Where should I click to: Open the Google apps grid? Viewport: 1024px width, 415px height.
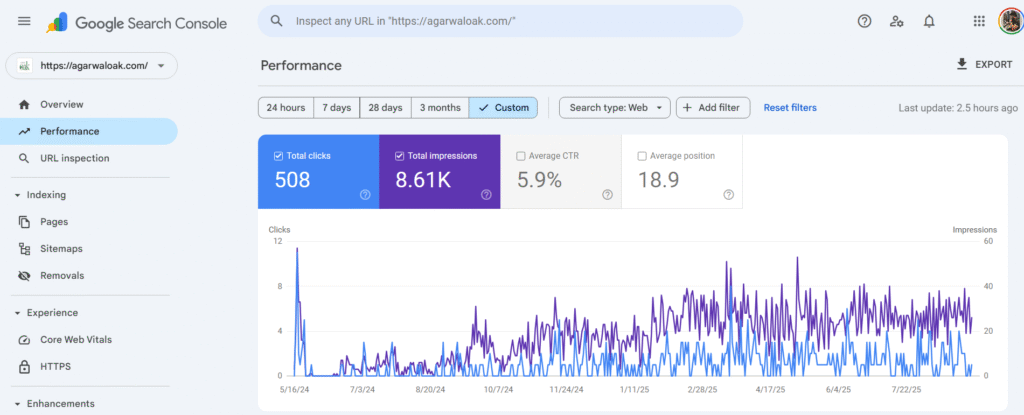pyautogui.click(x=979, y=21)
